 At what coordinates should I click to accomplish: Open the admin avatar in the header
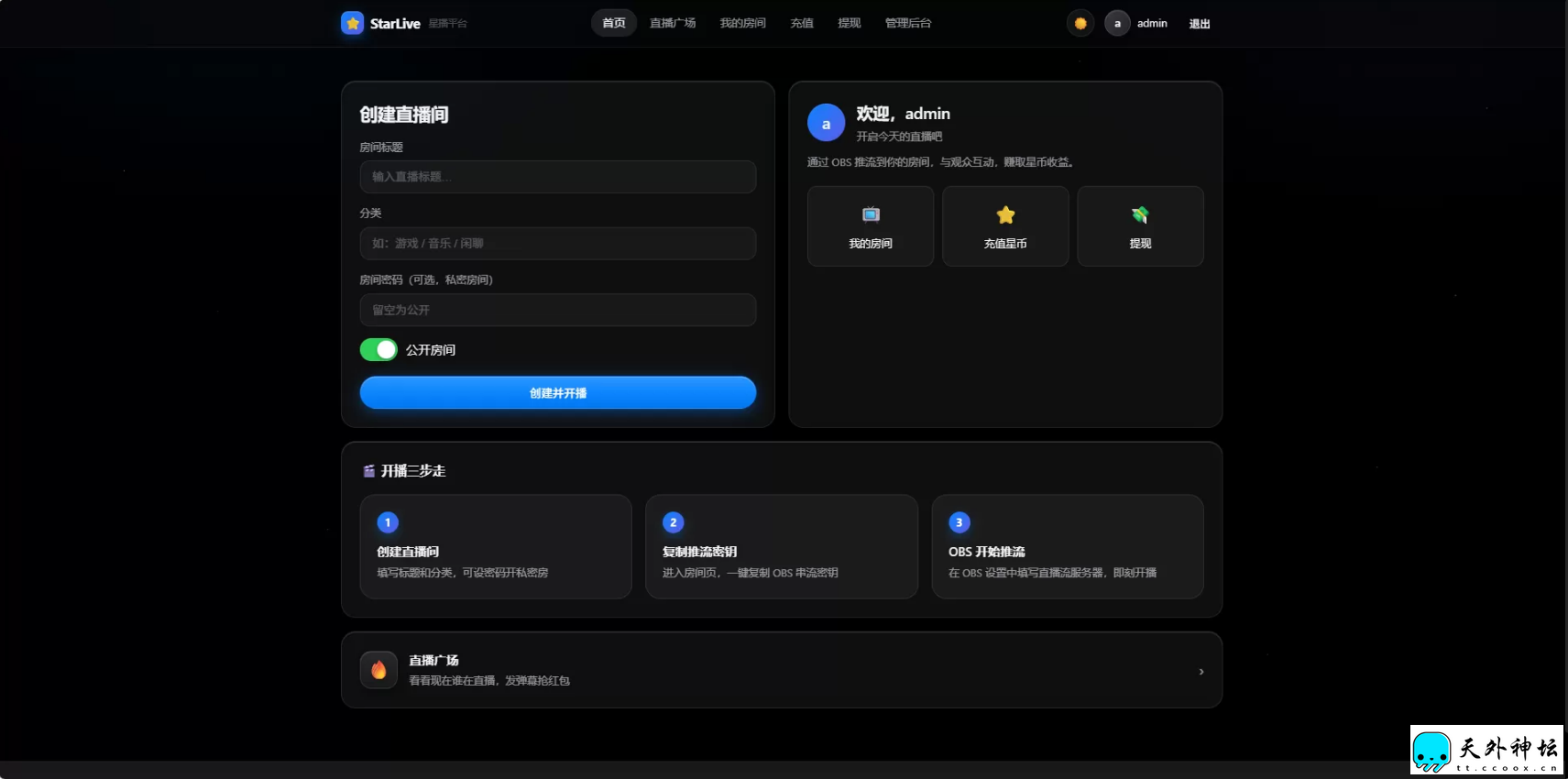point(1117,24)
